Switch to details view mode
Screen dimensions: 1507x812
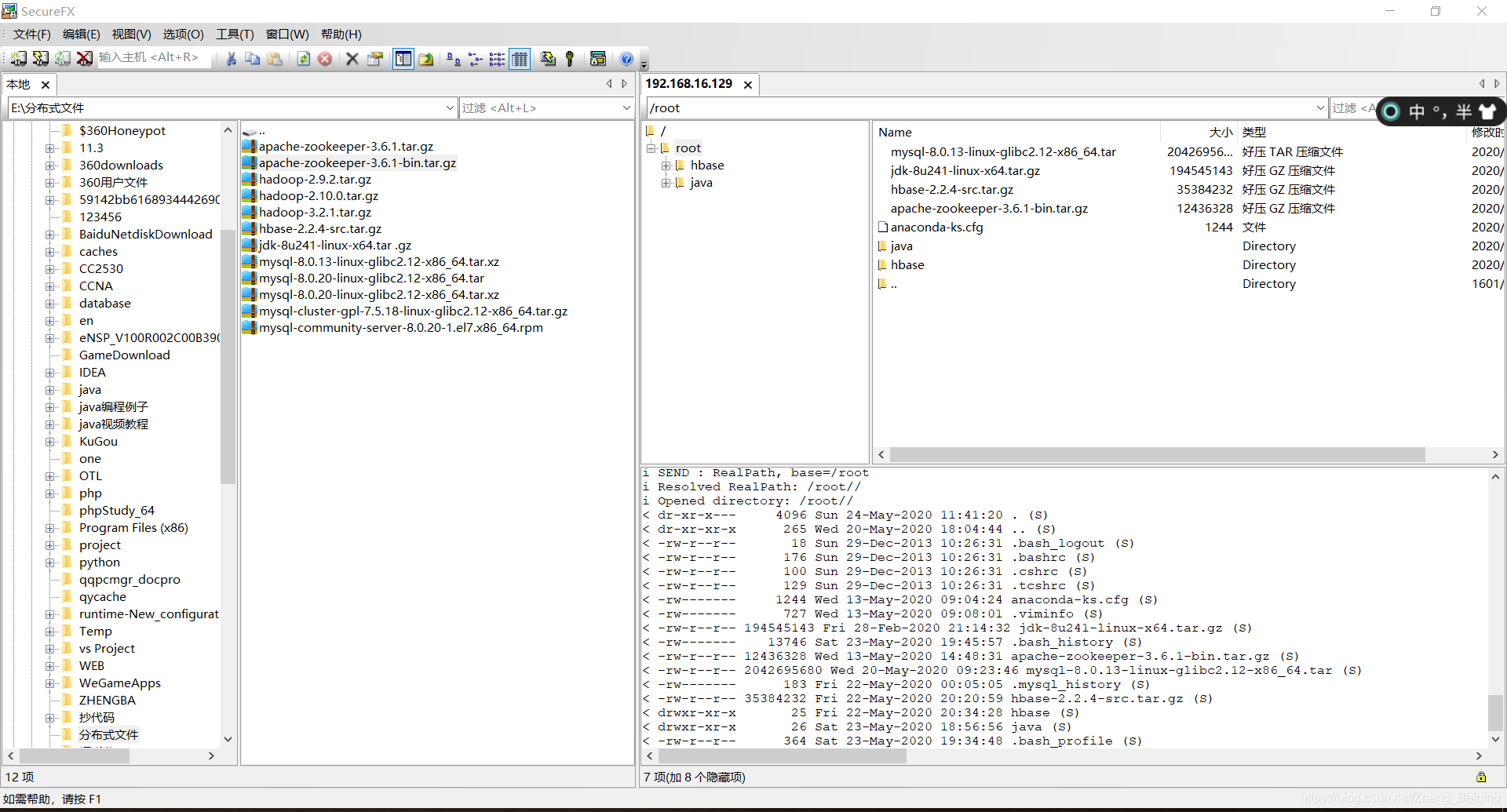pyautogui.click(x=520, y=59)
